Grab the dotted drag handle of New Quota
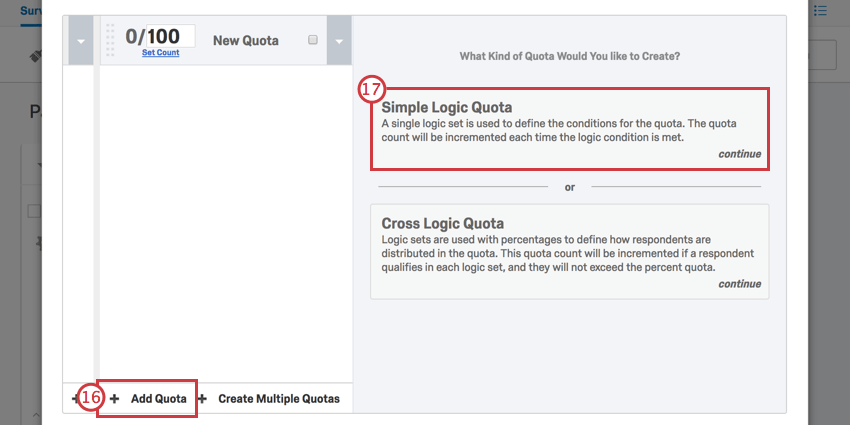This screenshot has height=425, width=850. pyautogui.click(x=109, y=39)
